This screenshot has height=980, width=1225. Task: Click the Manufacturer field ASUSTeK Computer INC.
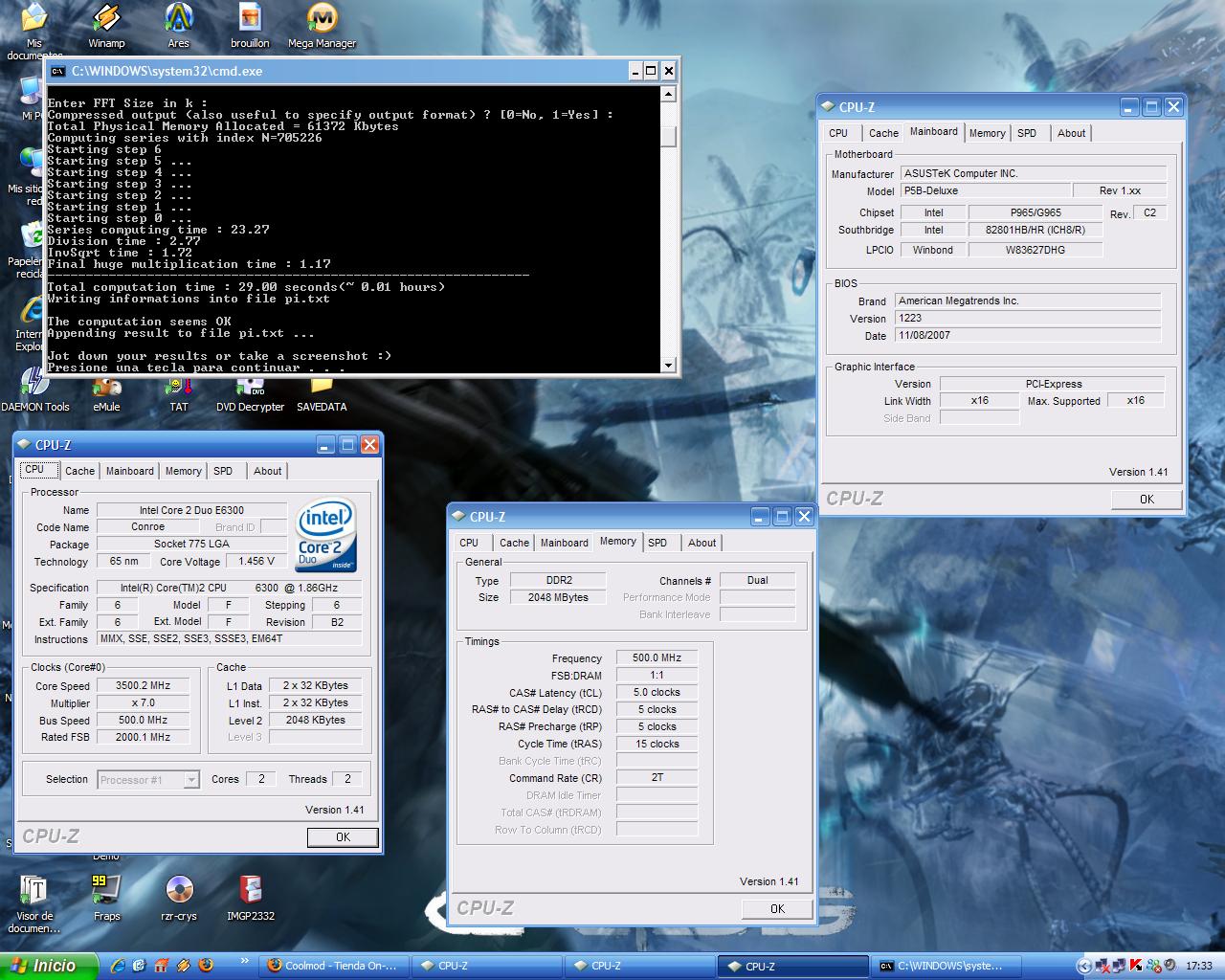click(1034, 173)
